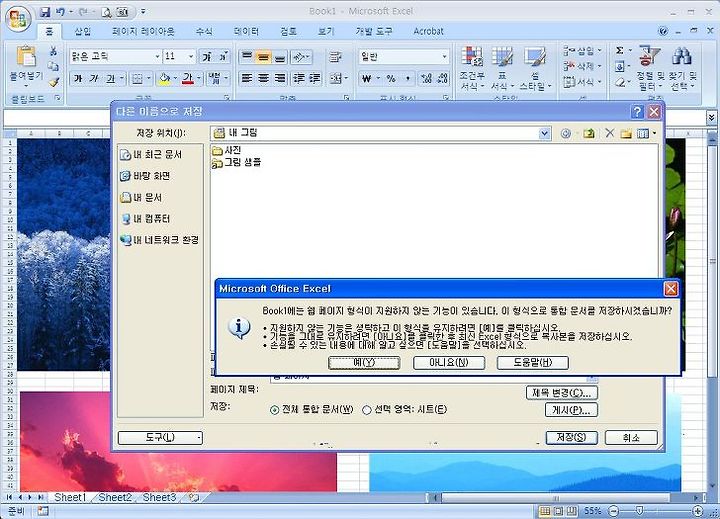Select the Entire Workbook radio option
This screenshot has width=720, height=519.
(275, 410)
